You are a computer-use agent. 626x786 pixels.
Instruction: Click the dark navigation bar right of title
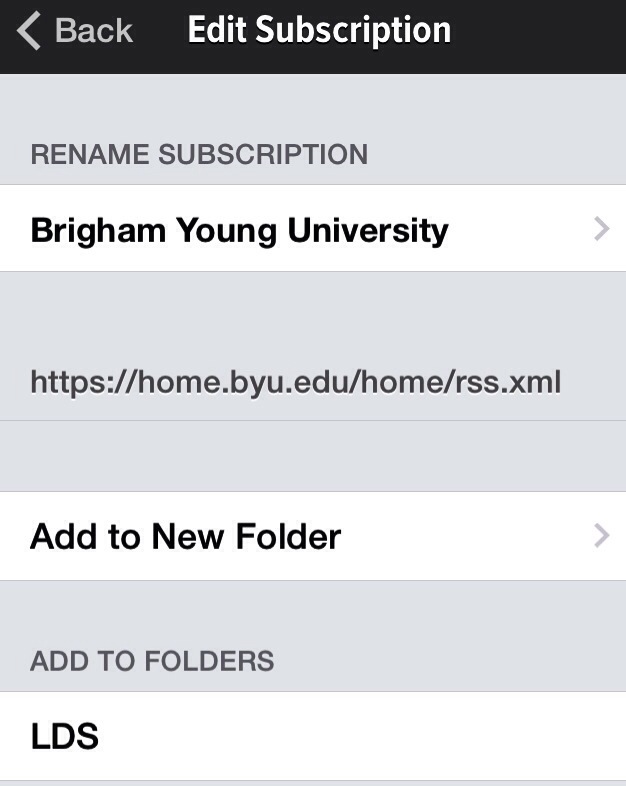point(539,35)
